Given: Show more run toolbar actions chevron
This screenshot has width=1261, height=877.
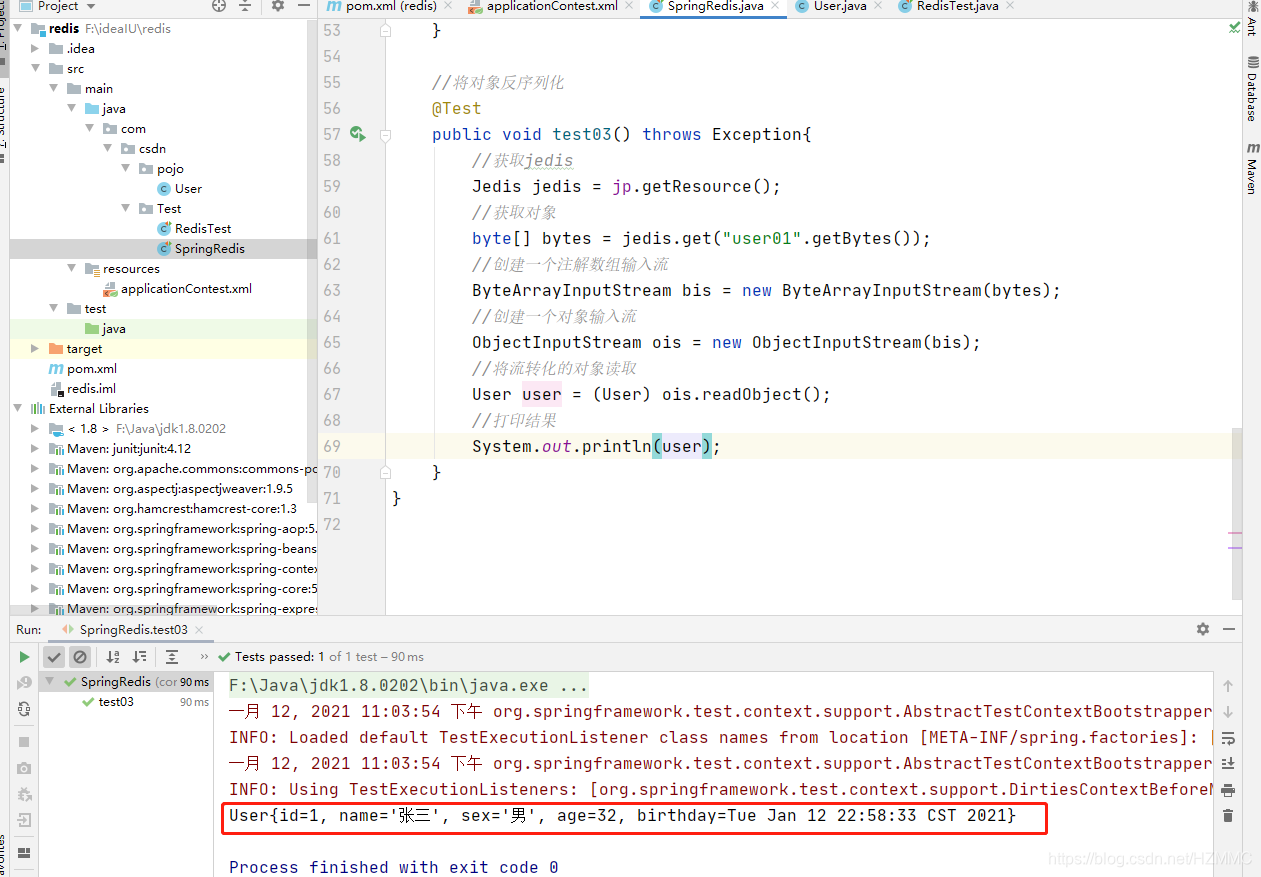Looking at the screenshot, I should [x=204, y=657].
